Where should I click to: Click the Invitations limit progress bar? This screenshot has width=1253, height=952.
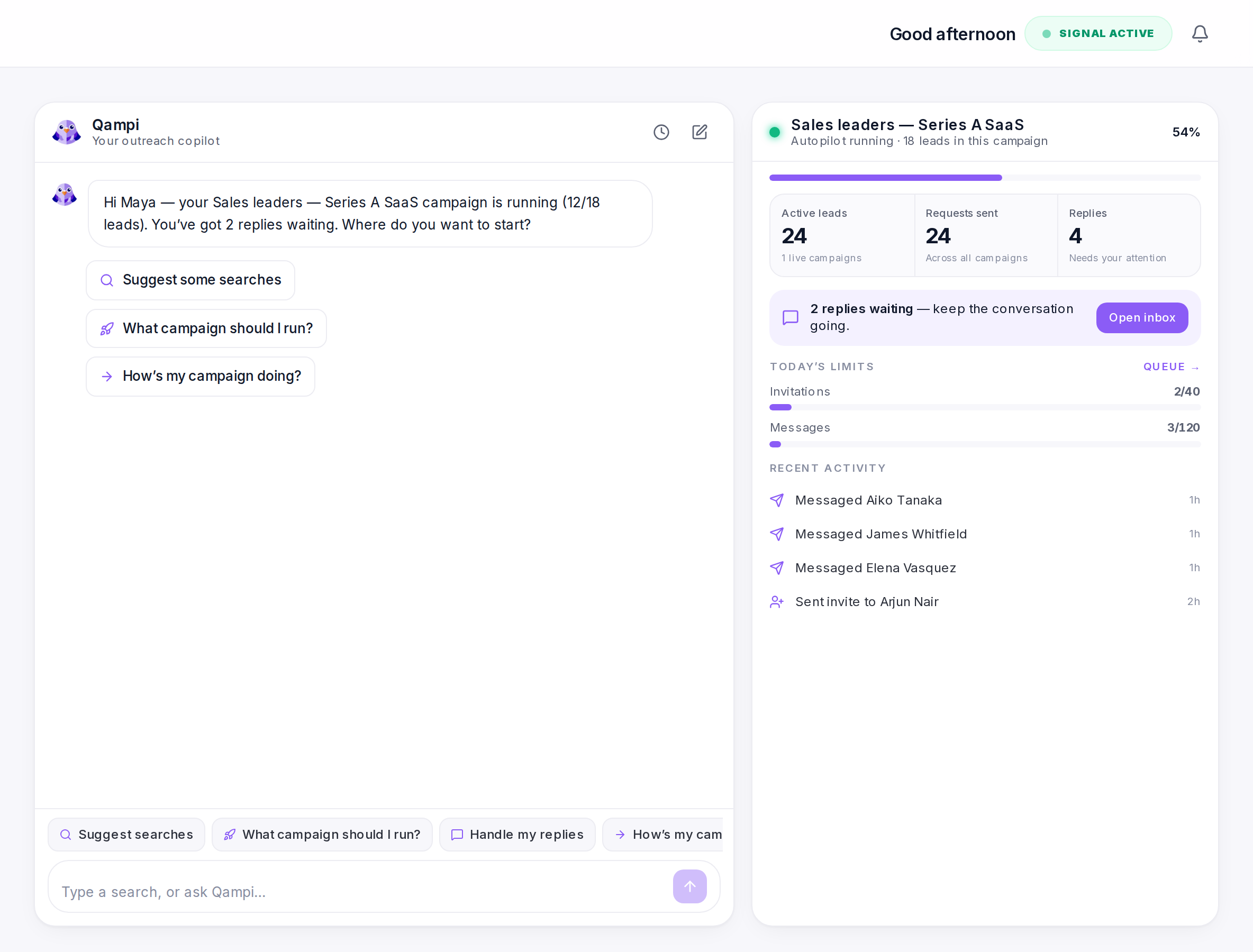985,407
